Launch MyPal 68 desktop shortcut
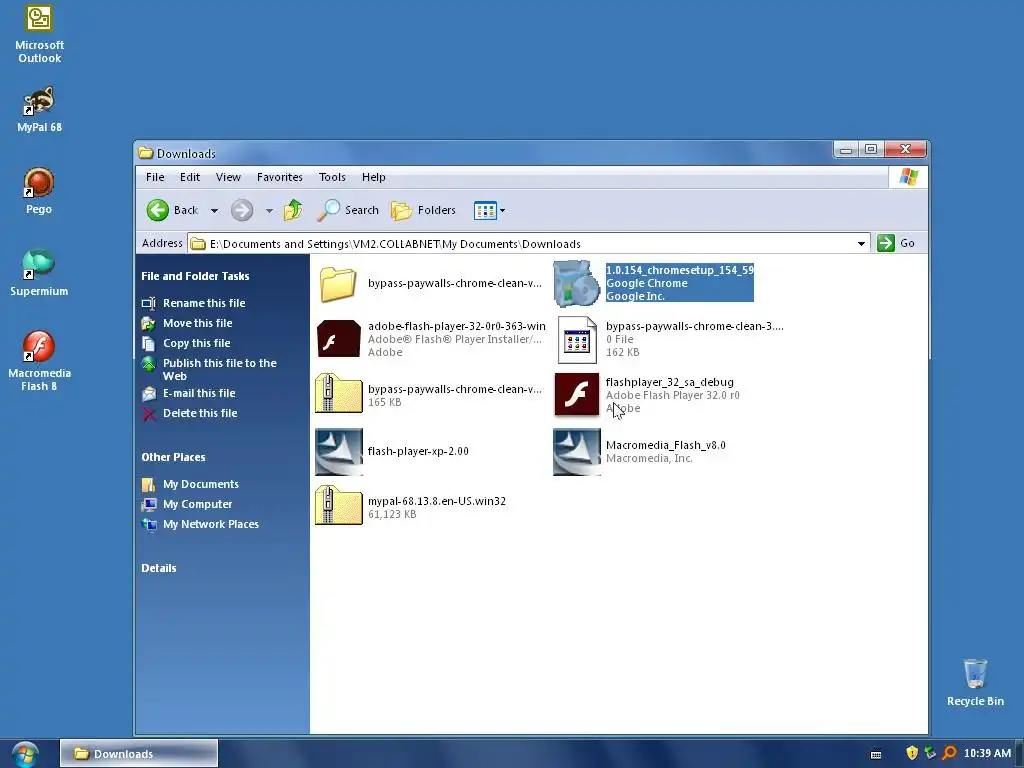Image resolution: width=1024 pixels, height=768 pixels. [39, 109]
